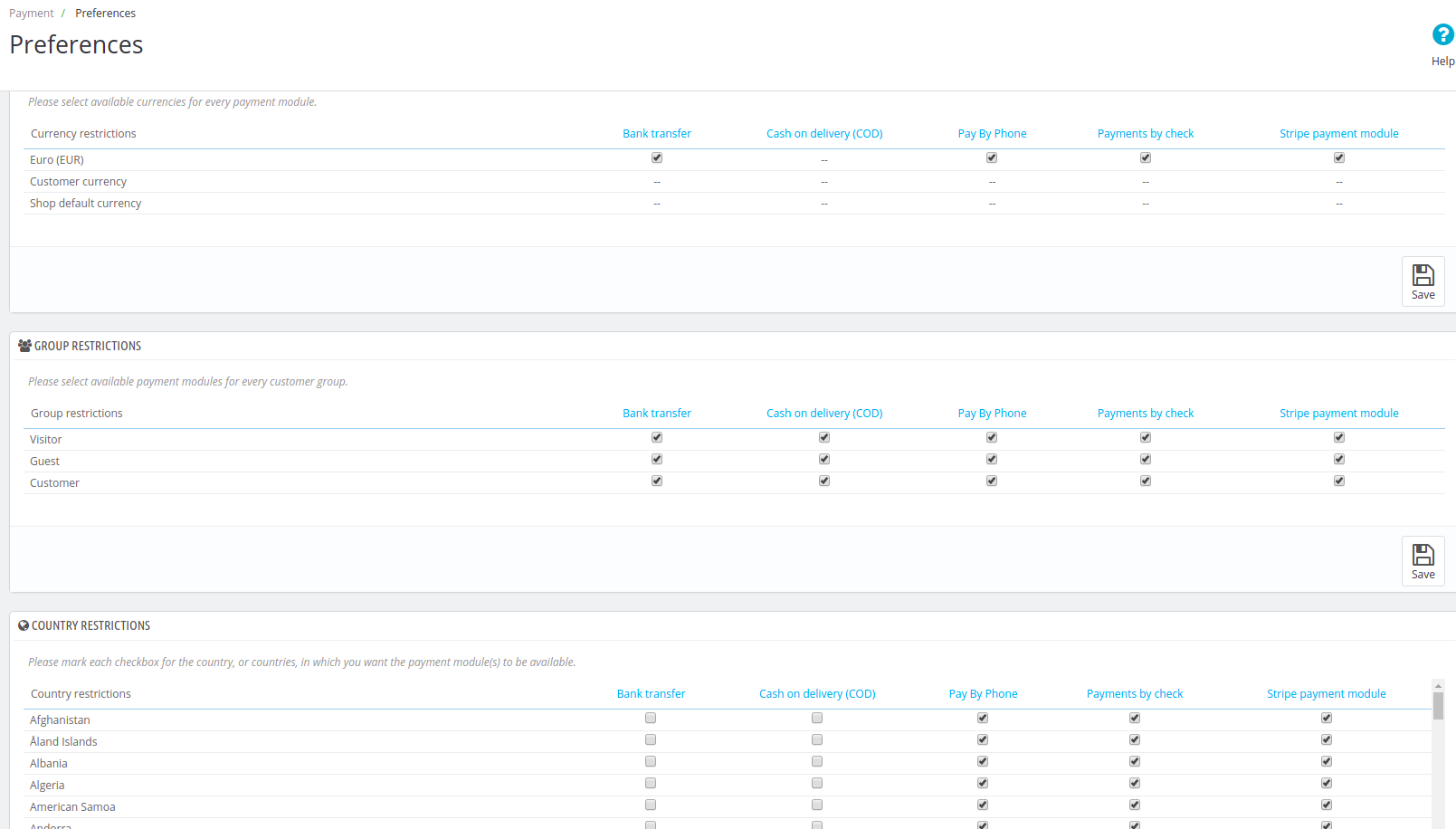This screenshot has width=1456, height=829.
Task: Click Cash on delivery (COD) in country restrictions
Action: (817, 694)
